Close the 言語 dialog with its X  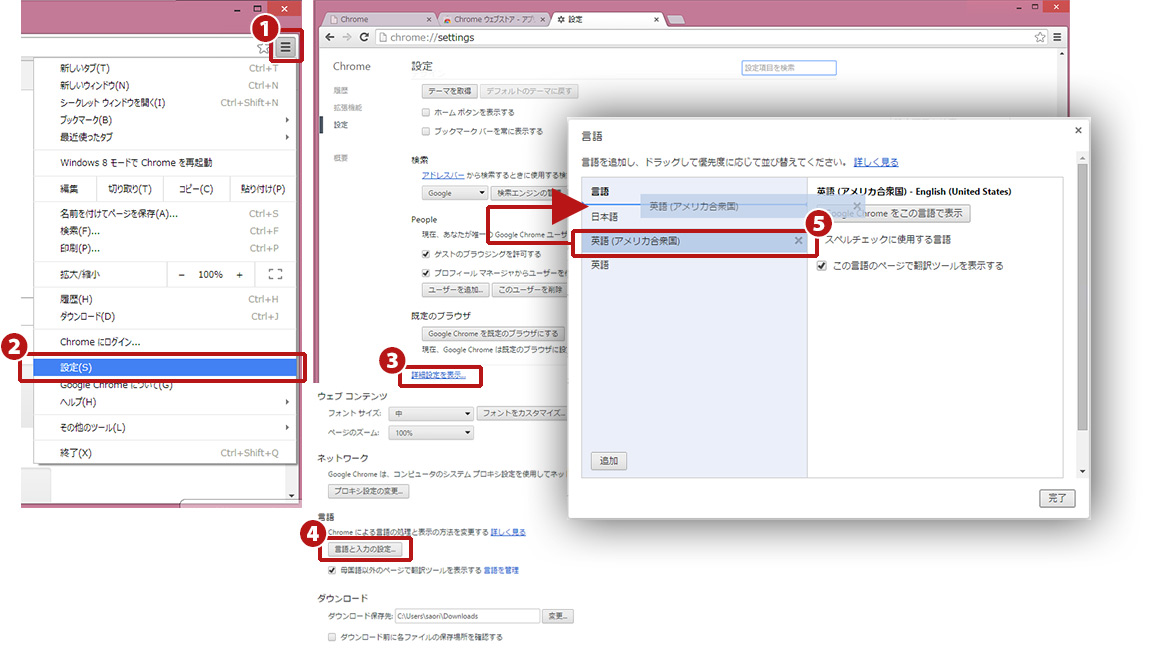pyautogui.click(x=1078, y=130)
